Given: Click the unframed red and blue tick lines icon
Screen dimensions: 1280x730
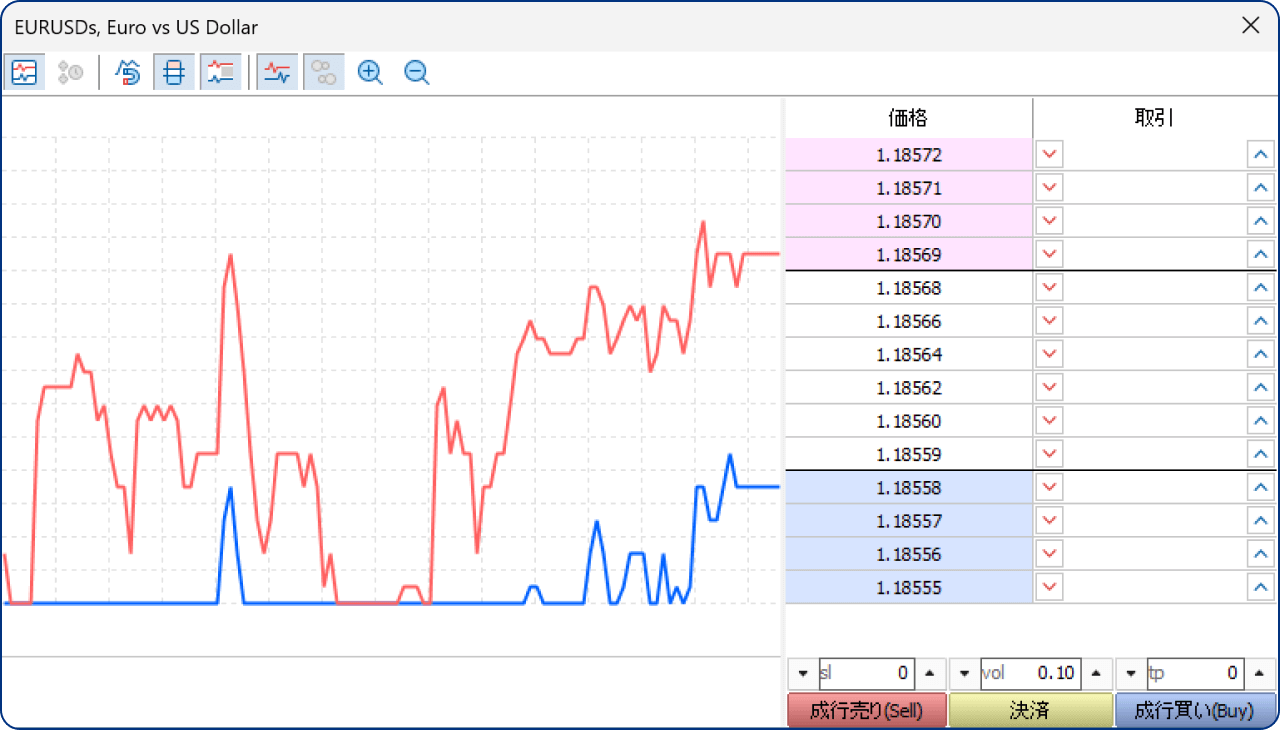Looking at the screenshot, I should click(277, 72).
